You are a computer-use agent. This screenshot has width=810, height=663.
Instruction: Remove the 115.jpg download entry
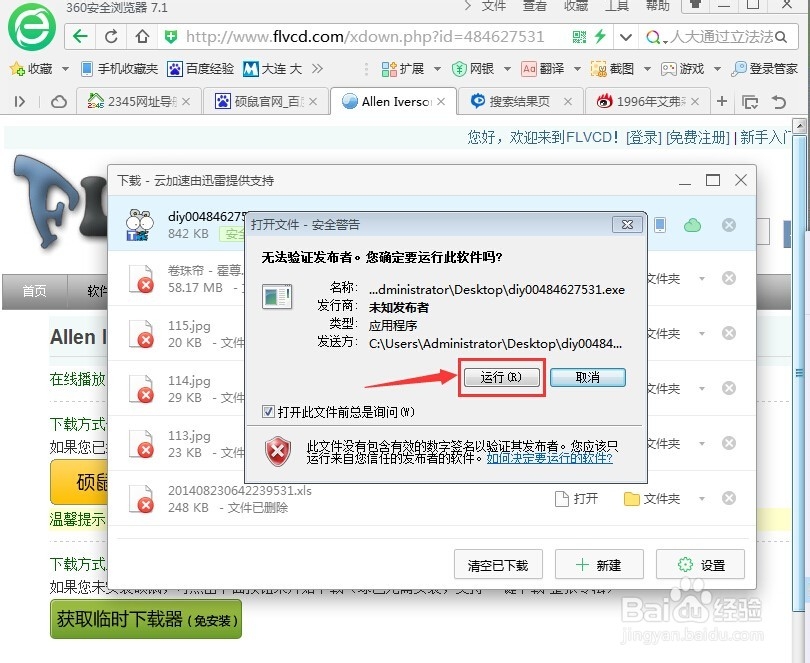point(729,333)
